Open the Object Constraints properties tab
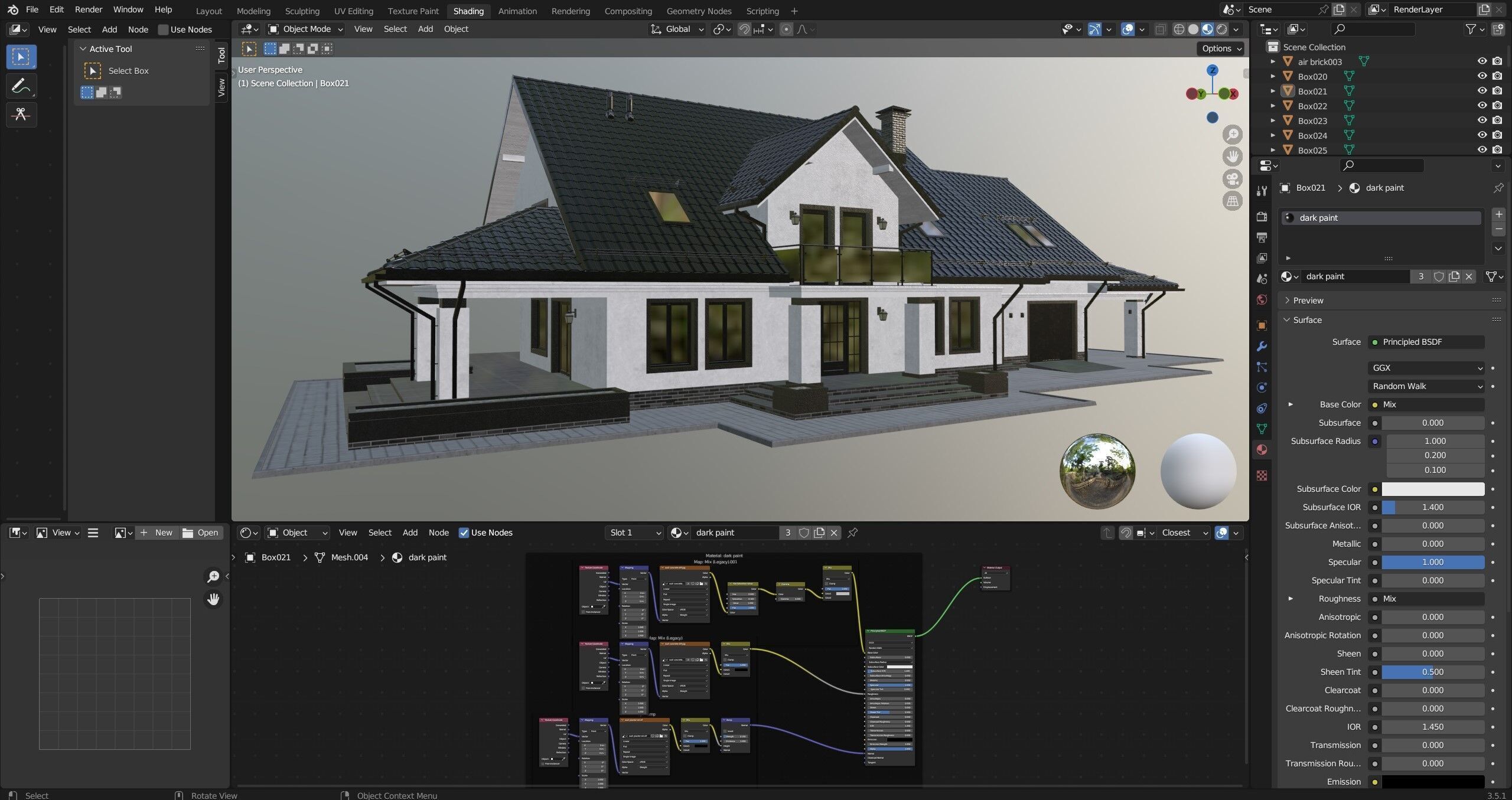 (1262, 408)
